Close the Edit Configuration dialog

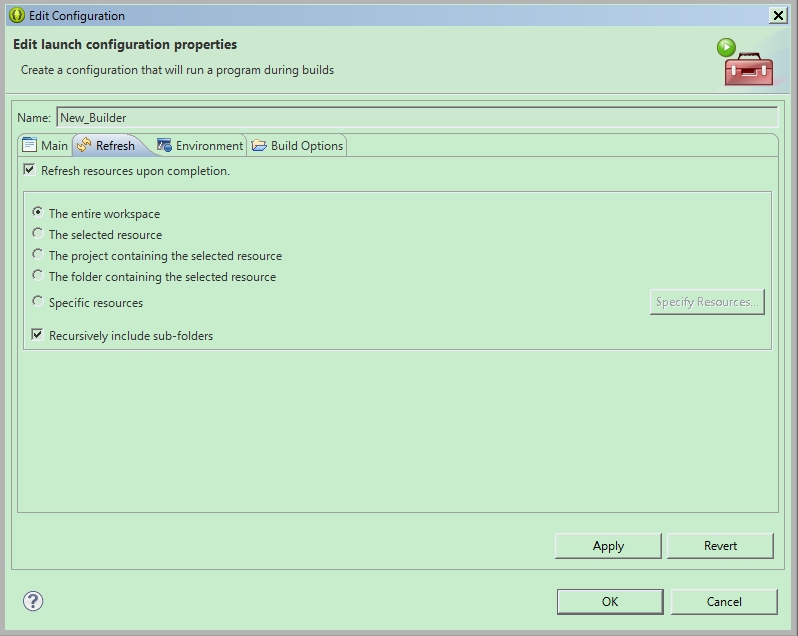(x=778, y=16)
